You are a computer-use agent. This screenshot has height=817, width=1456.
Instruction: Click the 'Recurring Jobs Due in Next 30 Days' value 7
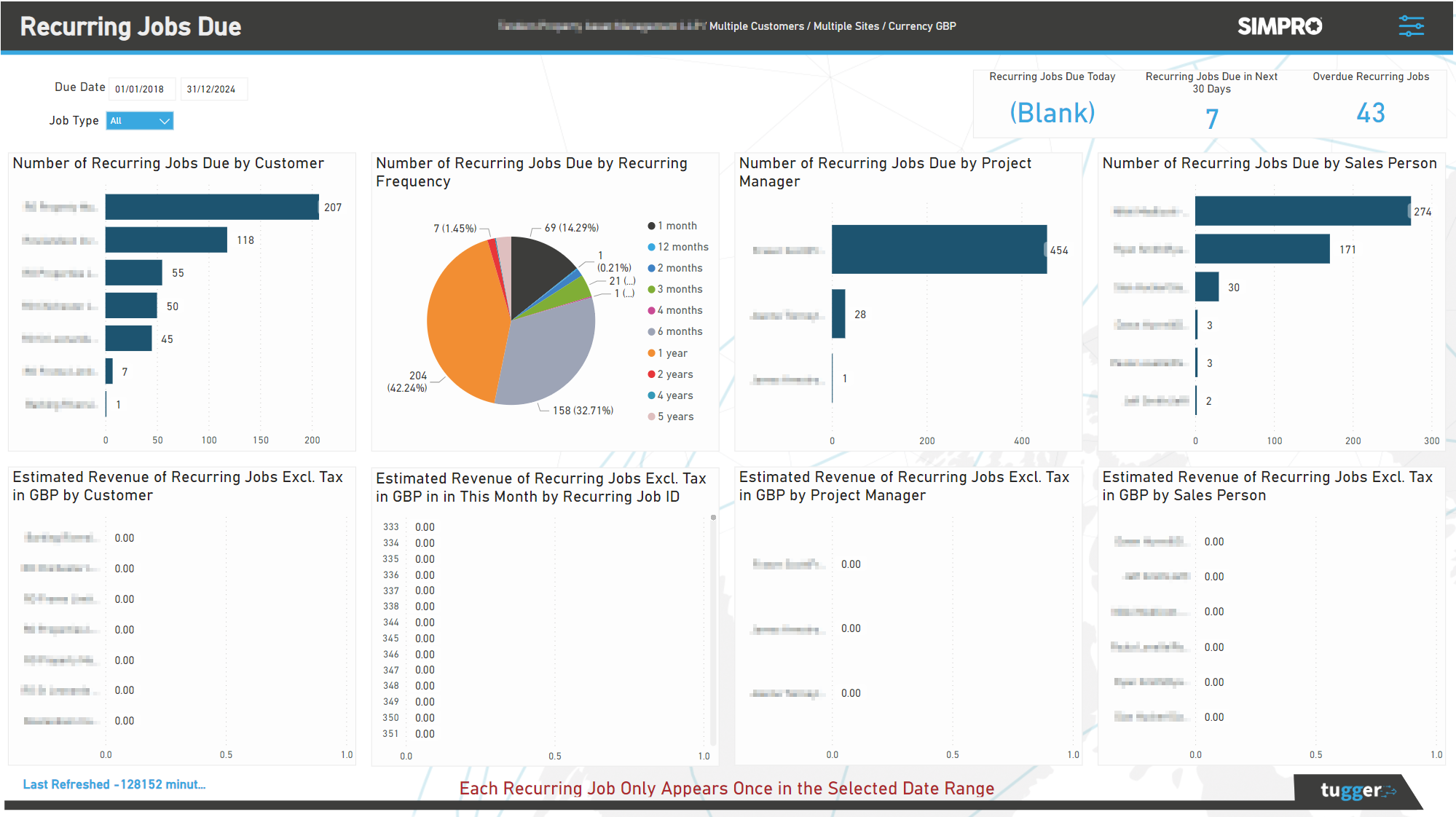coord(1211,115)
